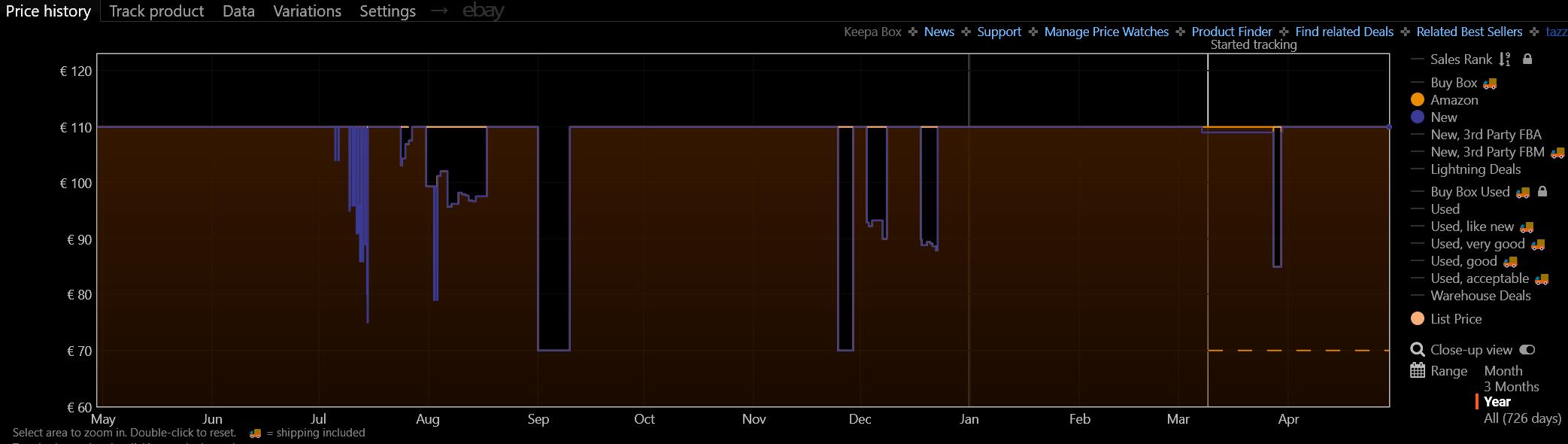Open the Manage Price Watches link
This screenshot has height=444, width=1568.
click(1106, 32)
